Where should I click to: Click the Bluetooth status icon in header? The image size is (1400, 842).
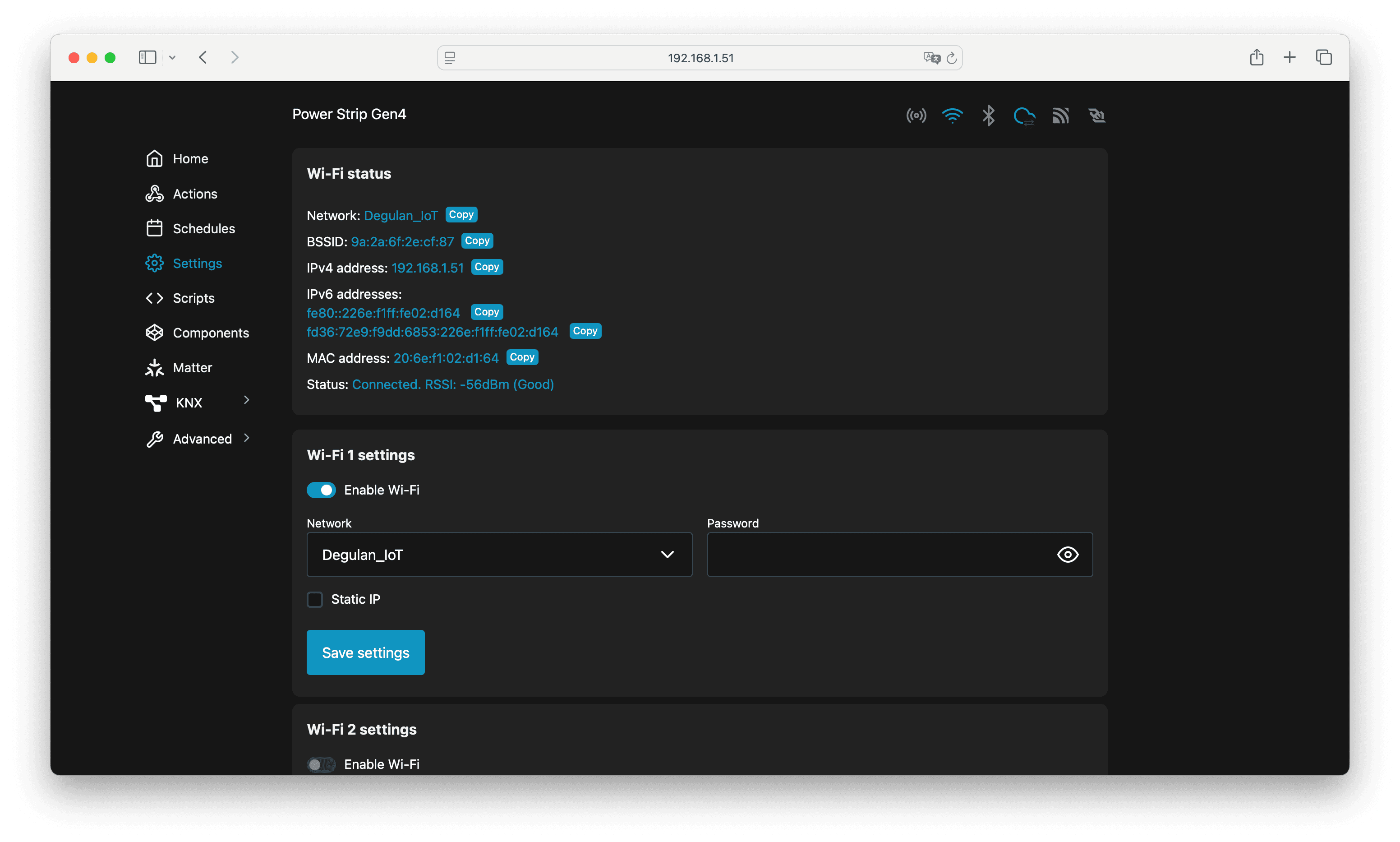[x=988, y=116]
